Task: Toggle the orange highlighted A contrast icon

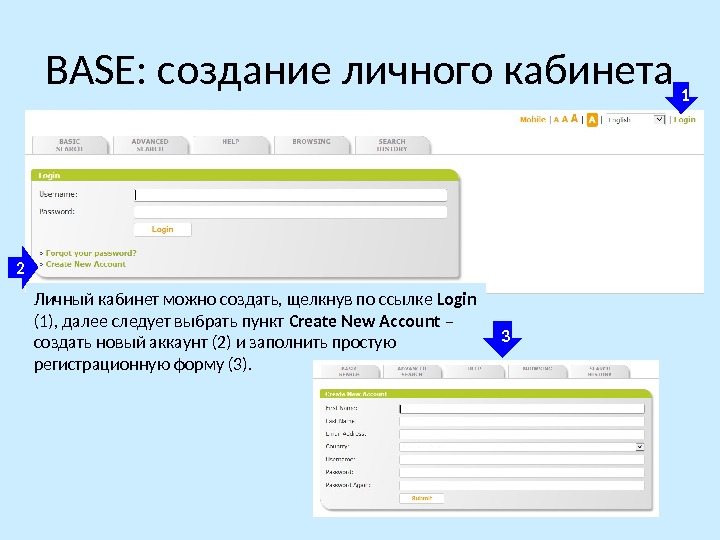Action: click(592, 120)
